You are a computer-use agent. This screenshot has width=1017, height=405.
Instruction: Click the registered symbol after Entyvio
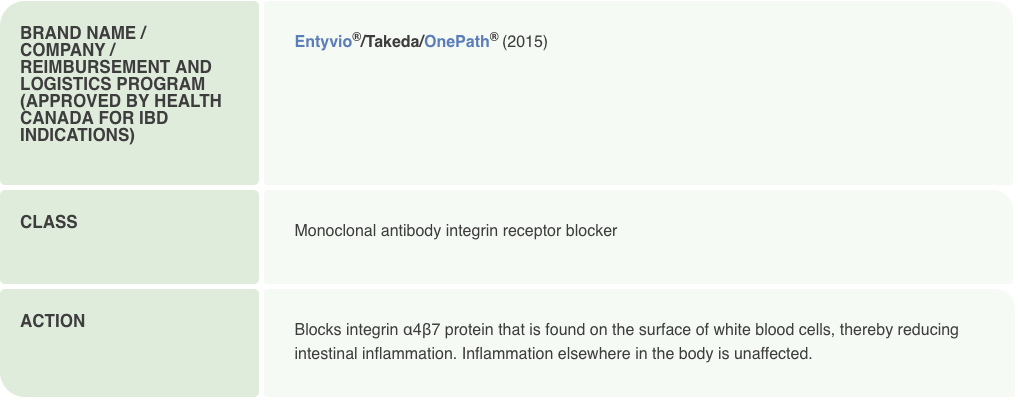pos(356,37)
